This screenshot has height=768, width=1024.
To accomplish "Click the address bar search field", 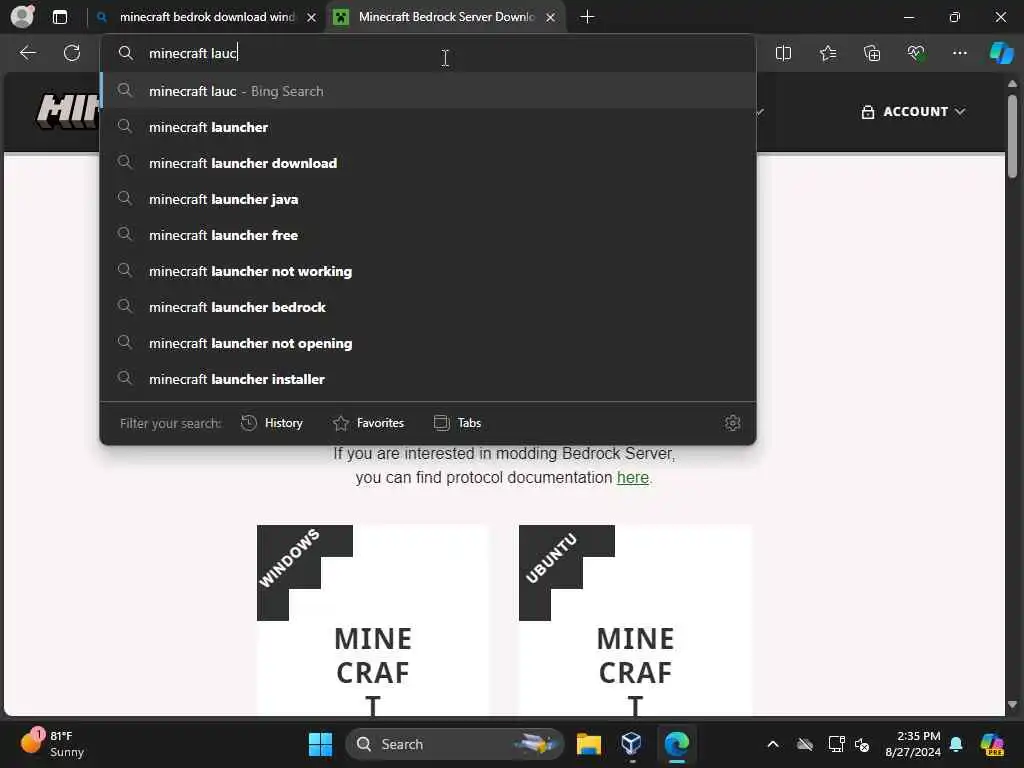I will [x=428, y=54].
